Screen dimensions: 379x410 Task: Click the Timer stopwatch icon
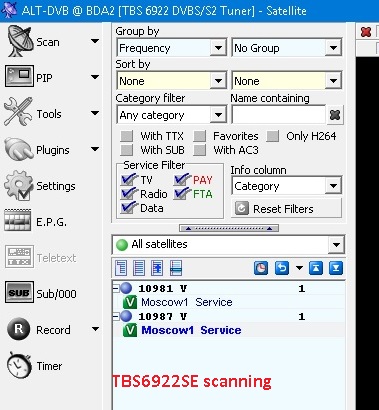click(x=20, y=365)
